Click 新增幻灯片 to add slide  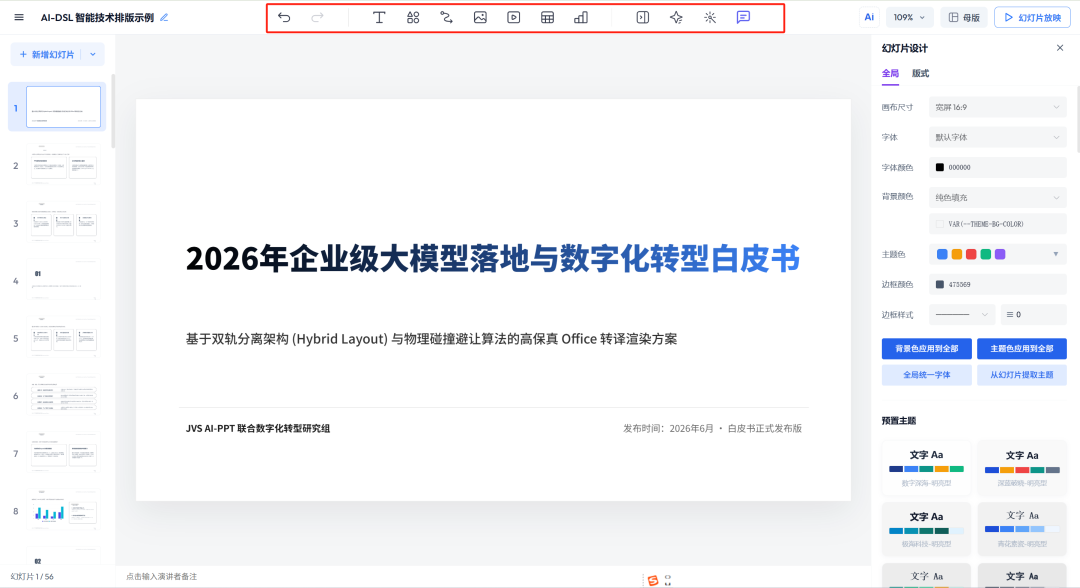click(x=47, y=54)
